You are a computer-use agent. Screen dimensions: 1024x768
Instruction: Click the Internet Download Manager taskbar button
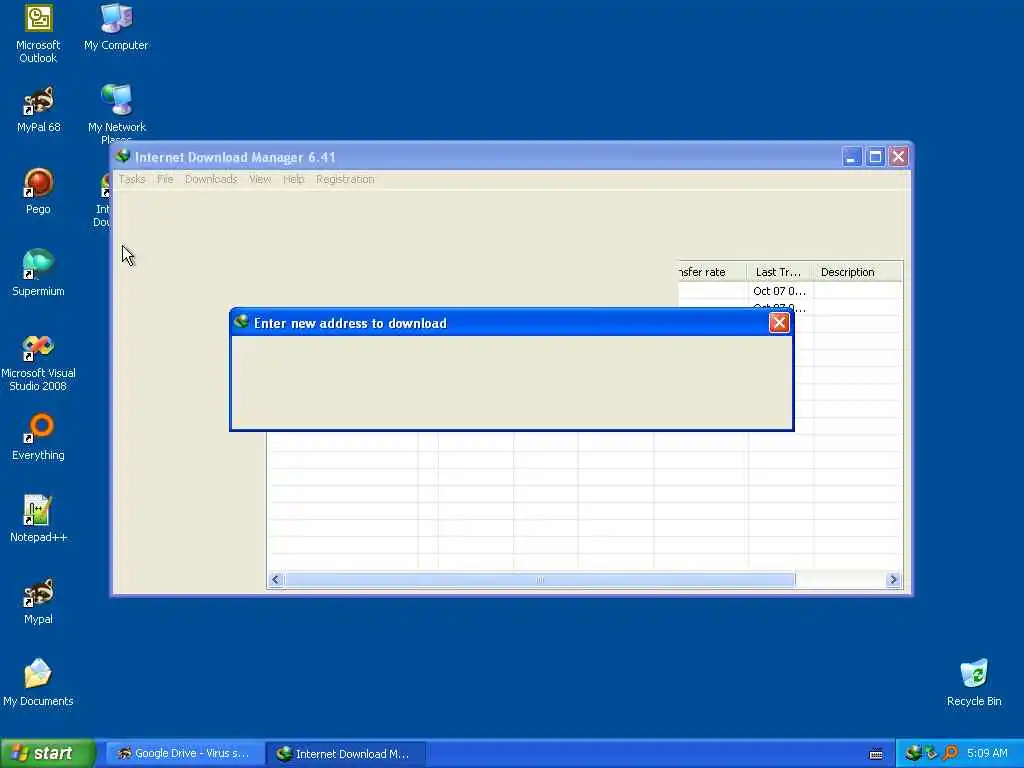pos(346,753)
